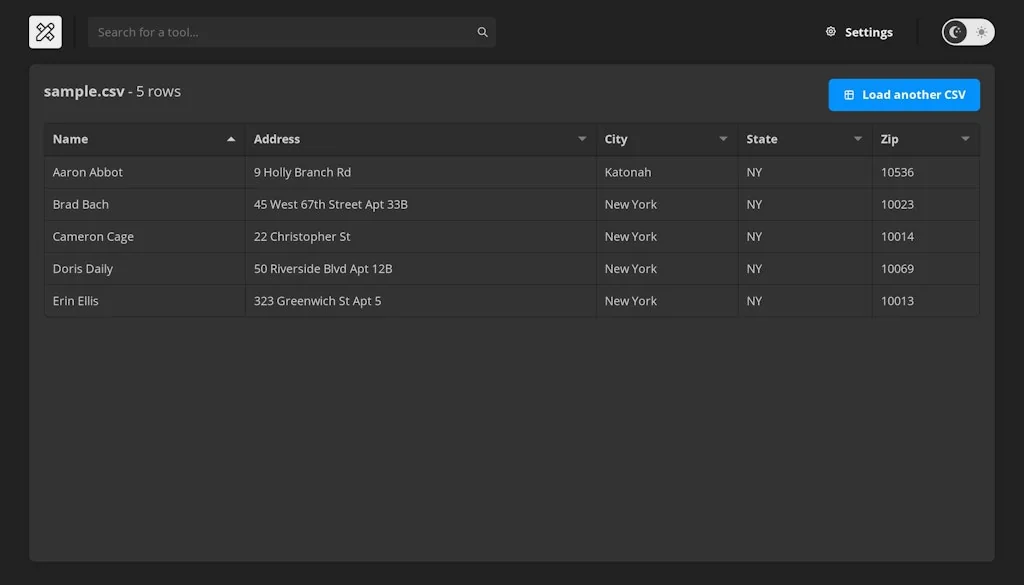Click the State column header

pyautogui.click(x=805, y=139)
